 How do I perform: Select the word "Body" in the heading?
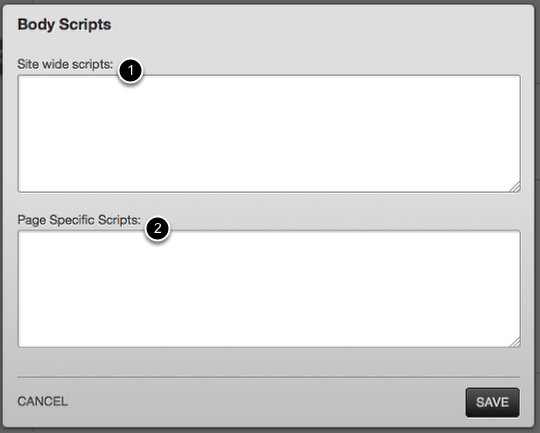[36, 25]
